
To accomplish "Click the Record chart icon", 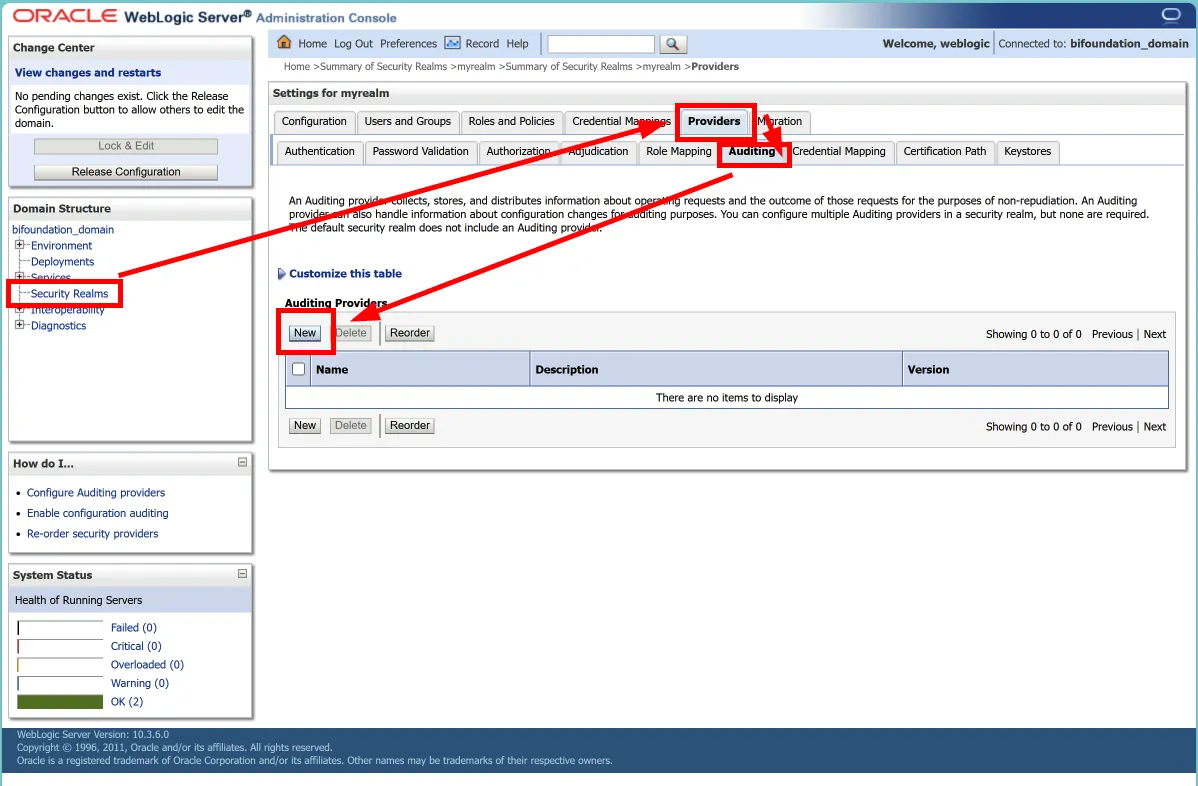I will pos(452,43).
